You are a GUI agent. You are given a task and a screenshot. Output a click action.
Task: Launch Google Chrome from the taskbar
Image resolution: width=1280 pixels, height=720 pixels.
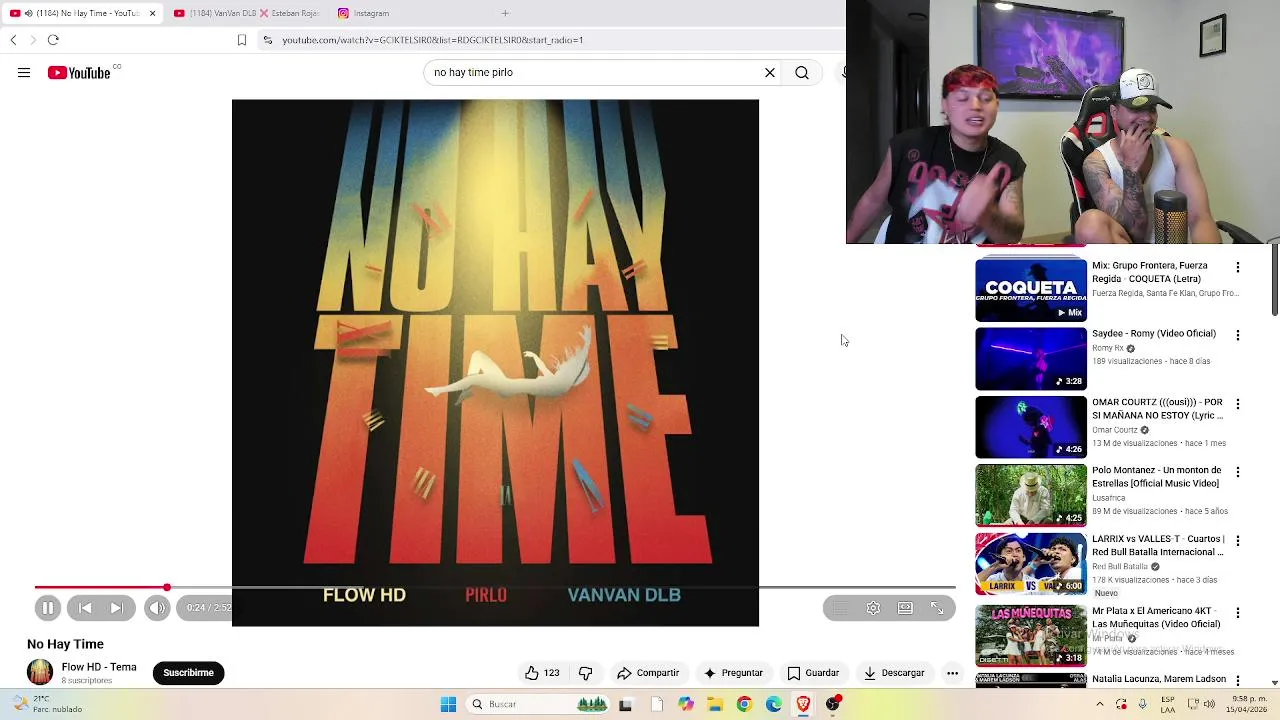[x=744, y=704]
